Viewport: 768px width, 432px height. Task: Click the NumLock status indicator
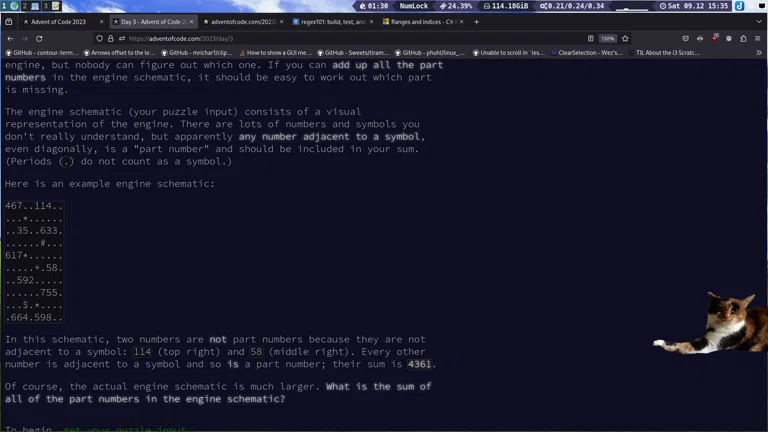[413, 6]
